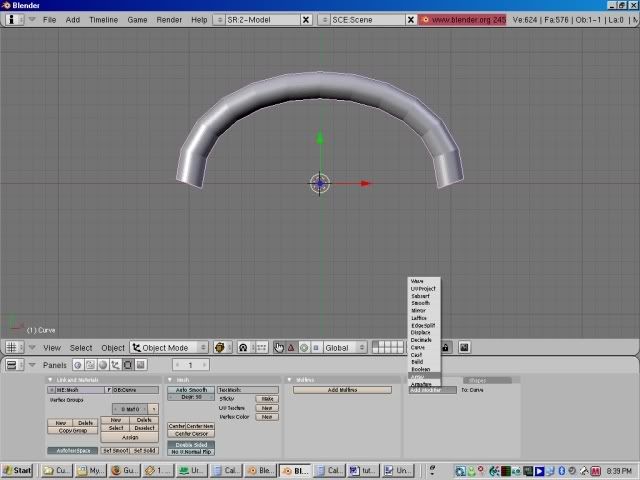Image resolution: width=640 pixels, height=480 pixels.
Task: Switch to Editing context icon in Panels
Action: [128, 365]
